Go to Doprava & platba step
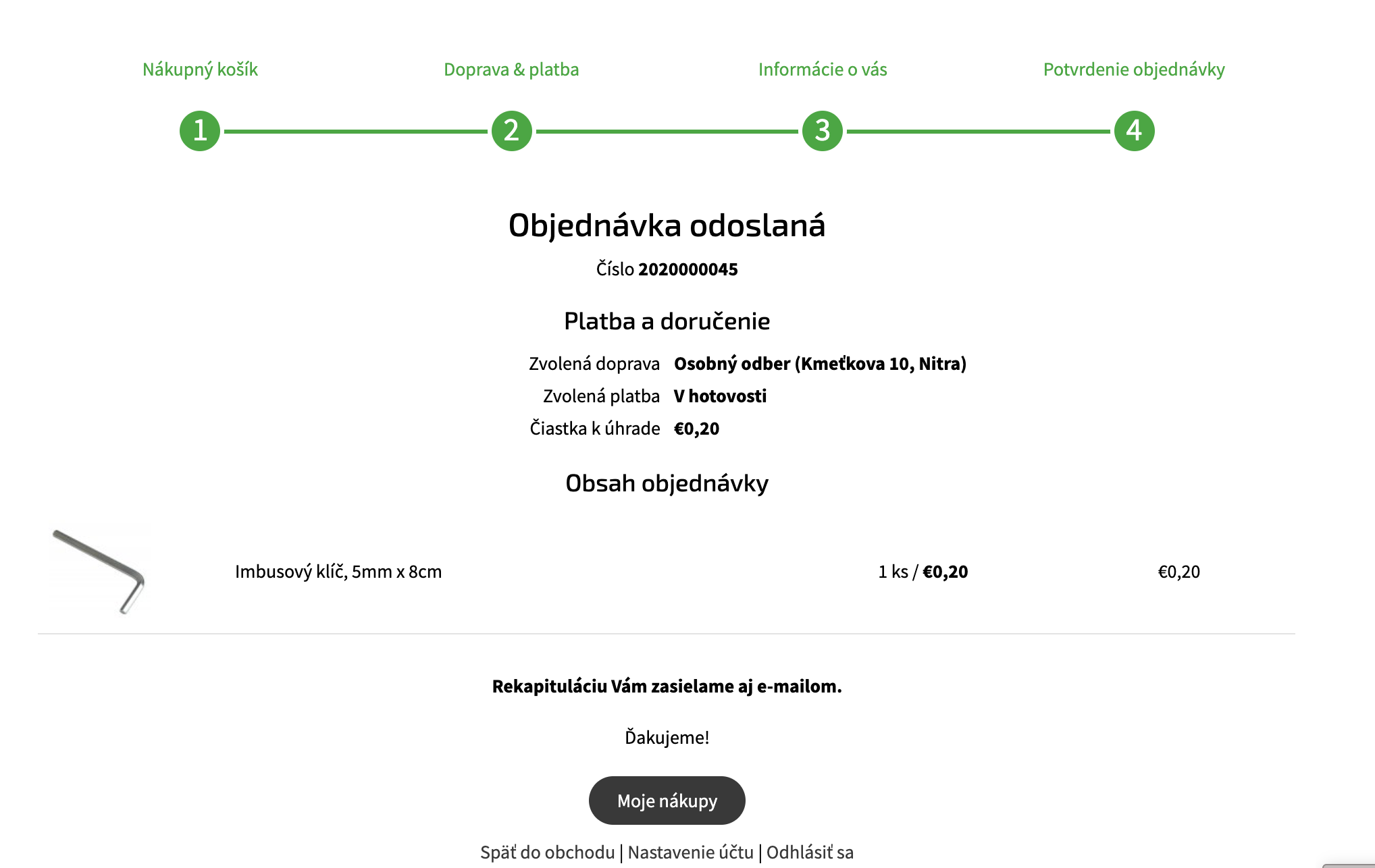Screen dimensions: 1375x868 511,70
